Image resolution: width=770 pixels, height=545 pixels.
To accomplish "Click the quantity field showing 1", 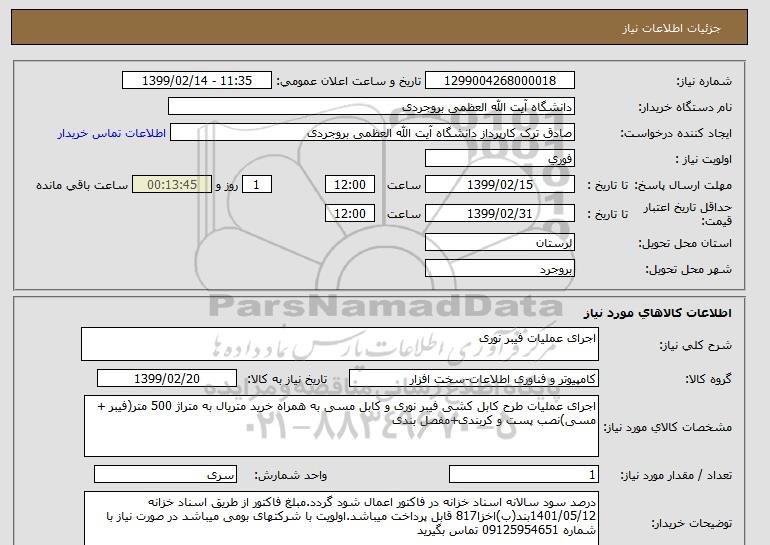I will (x=524, y=475).
